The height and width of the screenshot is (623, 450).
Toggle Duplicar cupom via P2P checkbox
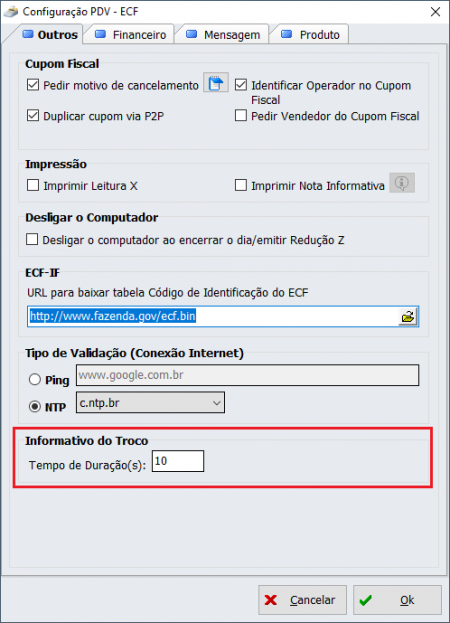33,116
